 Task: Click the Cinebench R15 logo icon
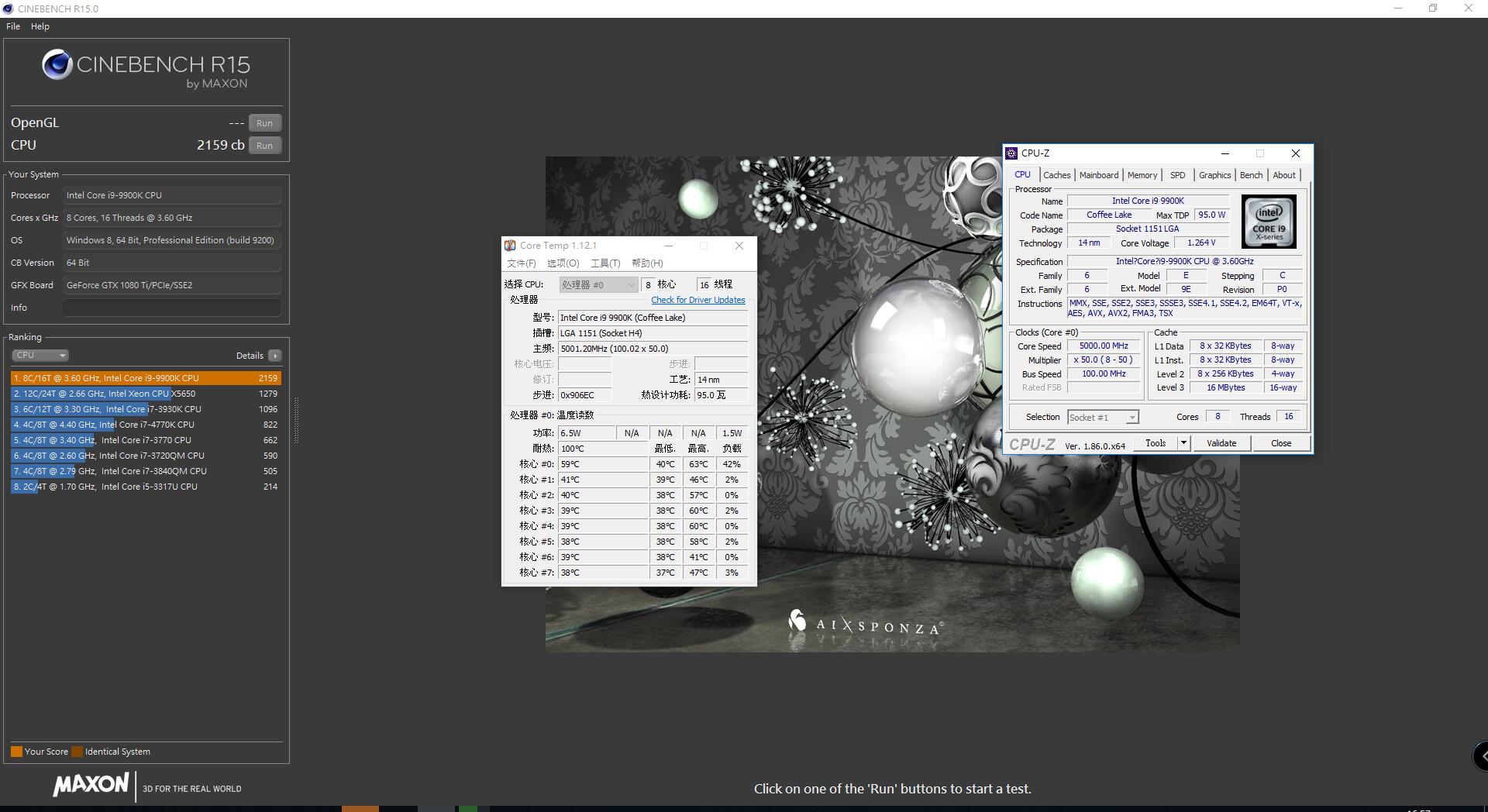click(57, 65)
